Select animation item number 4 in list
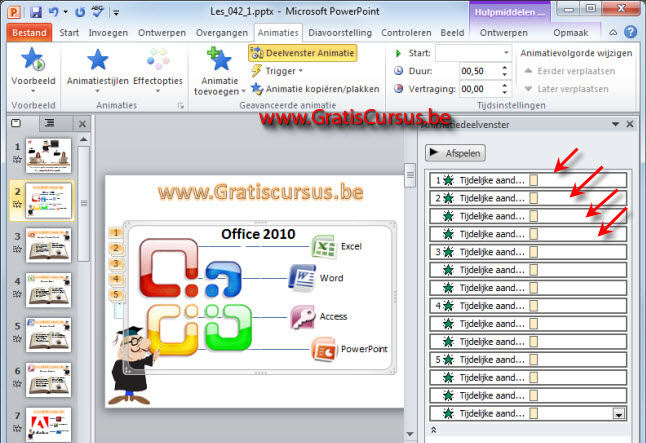646x443 pixels. pyautogui.click(x=528, y=306)
